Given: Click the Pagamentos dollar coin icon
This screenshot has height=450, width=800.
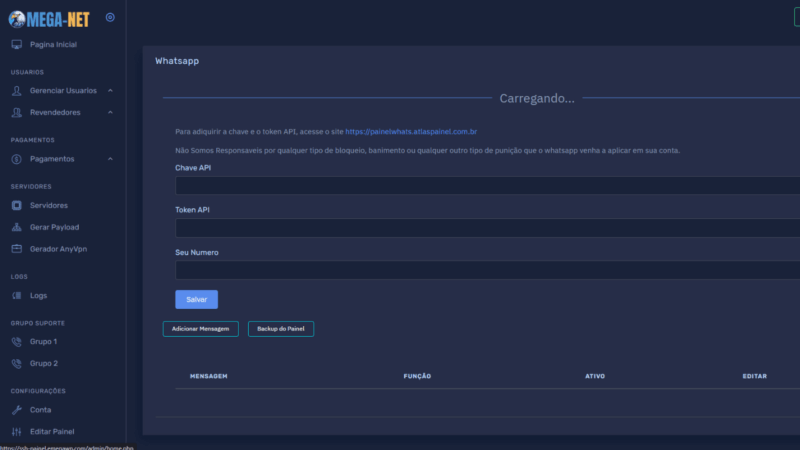Looking at the screenshot, I should (17, 159).
